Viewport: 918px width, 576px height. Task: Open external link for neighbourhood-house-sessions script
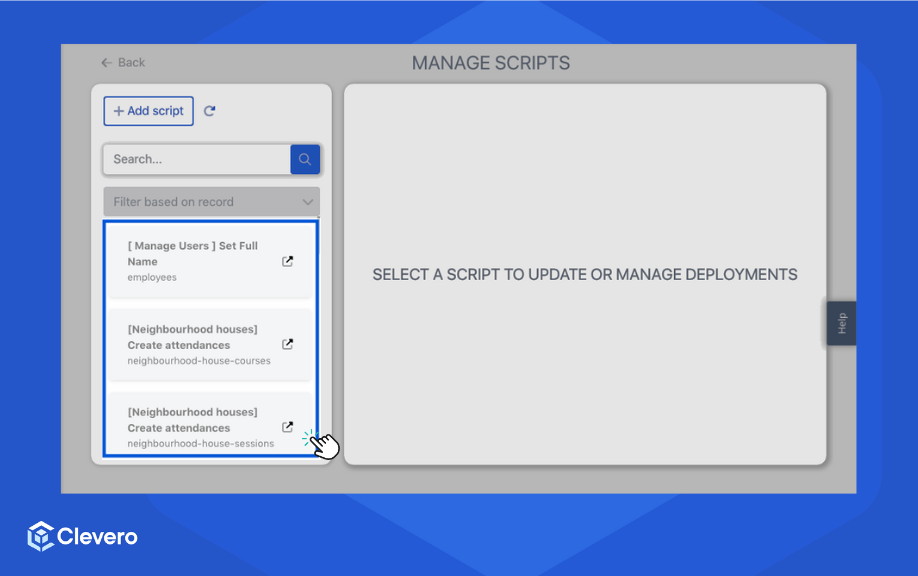pyautogui.click(x=287, y=427)
